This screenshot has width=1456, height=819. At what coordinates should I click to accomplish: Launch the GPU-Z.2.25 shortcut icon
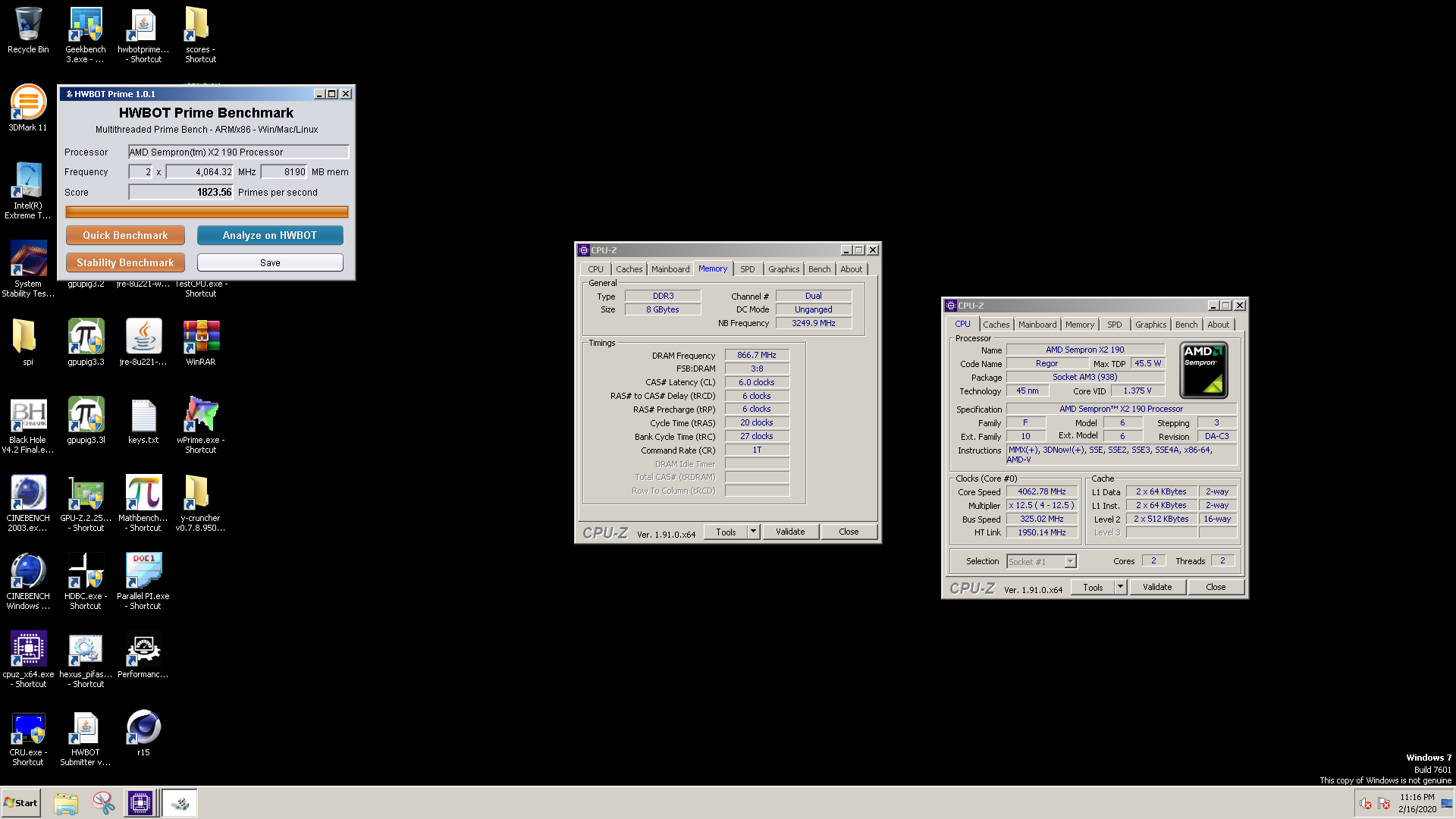tap(86, 504)
